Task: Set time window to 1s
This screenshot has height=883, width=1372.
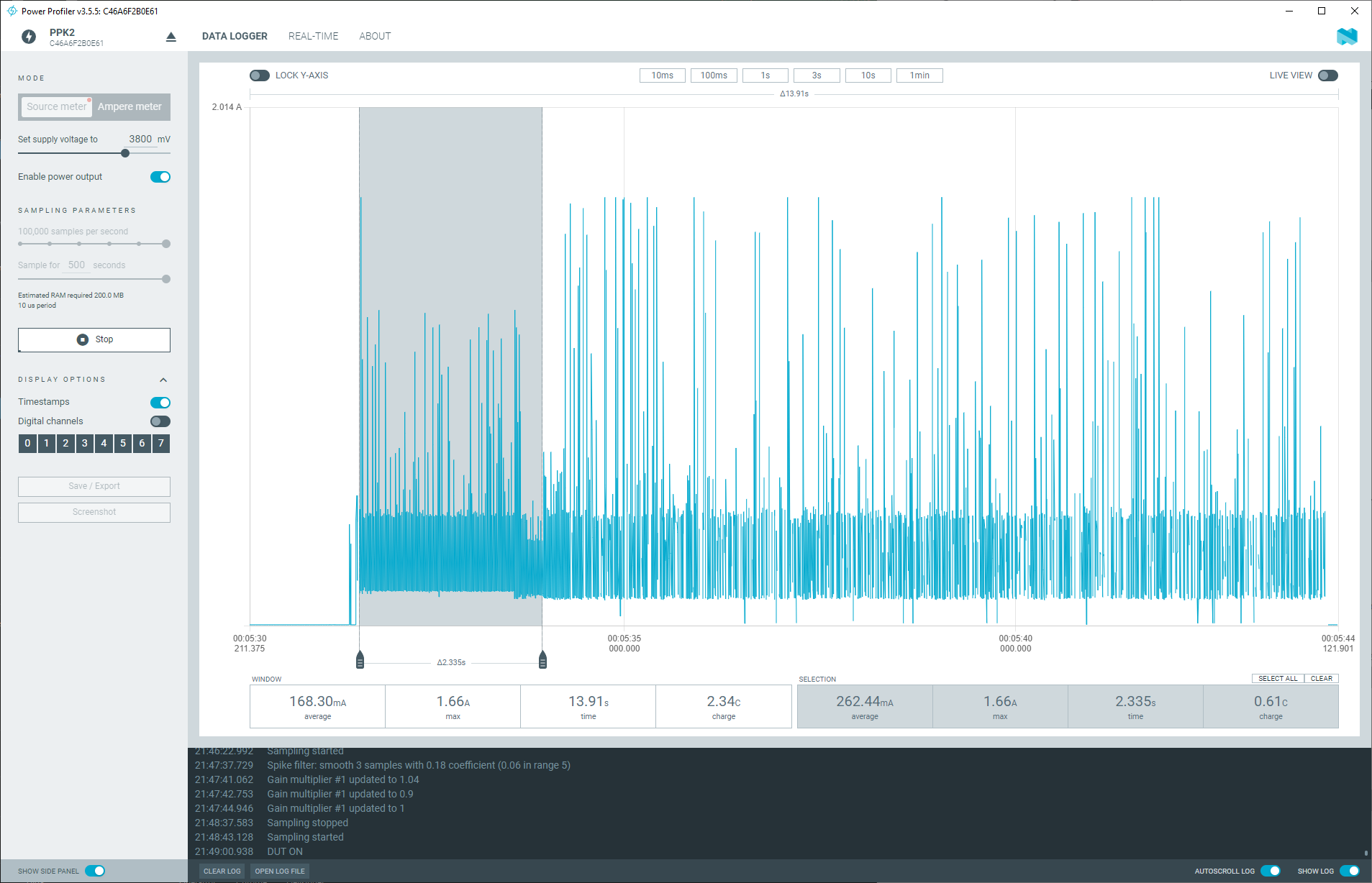Action: pos(765,76)
